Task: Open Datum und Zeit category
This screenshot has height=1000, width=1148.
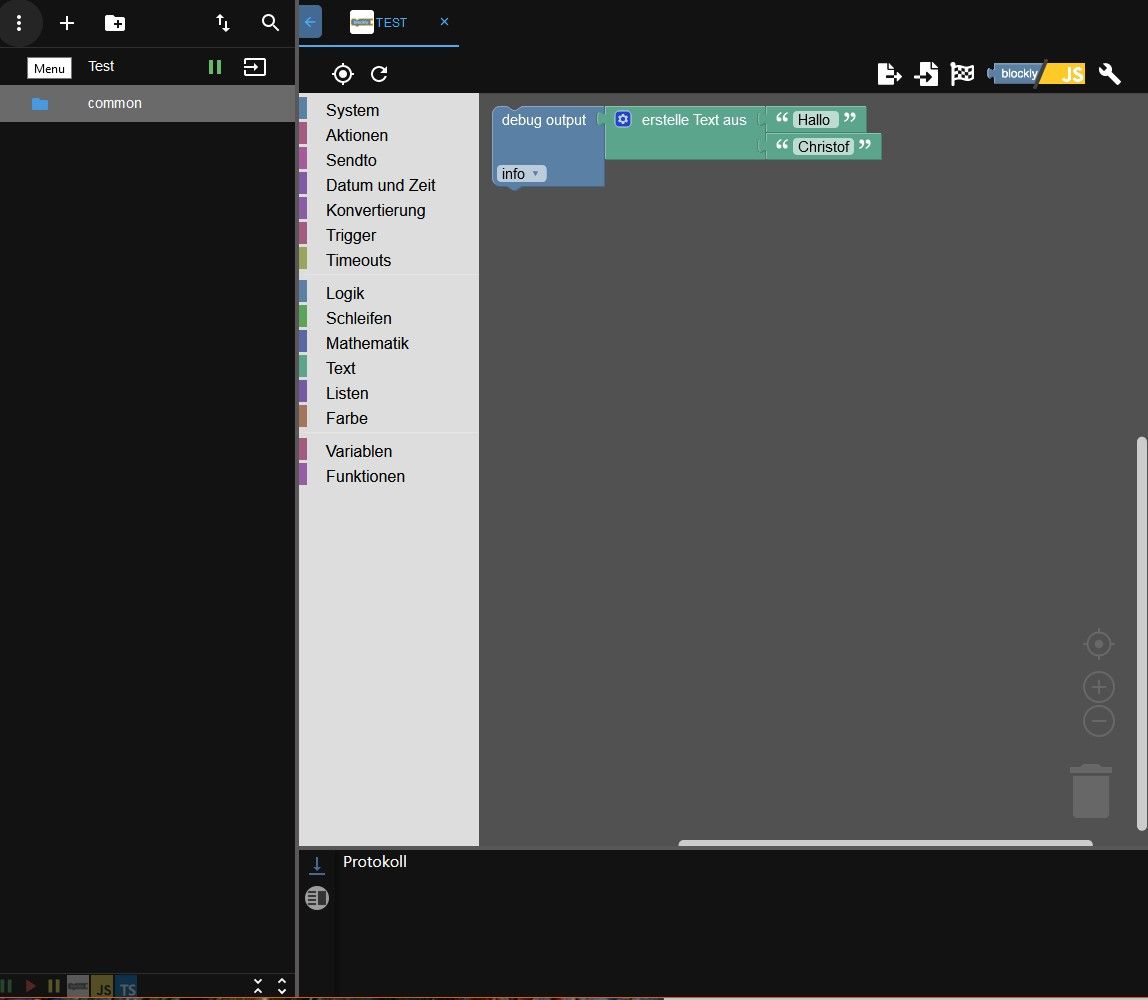Action: pyautogui.click(x=389, y=185)
